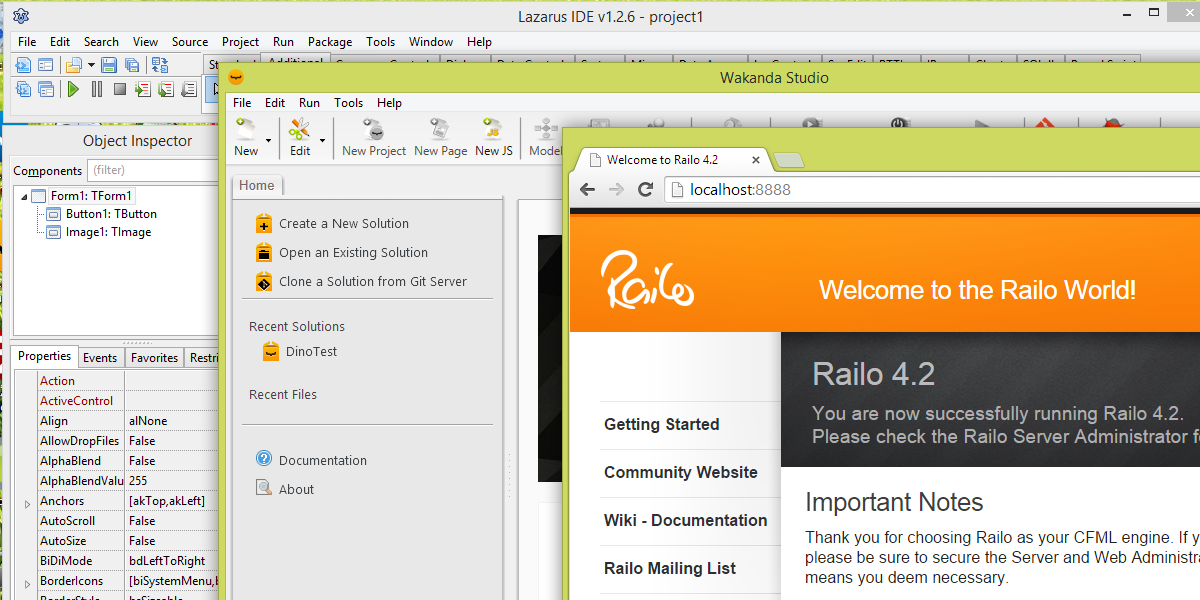Open the Package menu in Lazarus
The width and height of the screenshot is (1200, 600).
click(329, 42)
